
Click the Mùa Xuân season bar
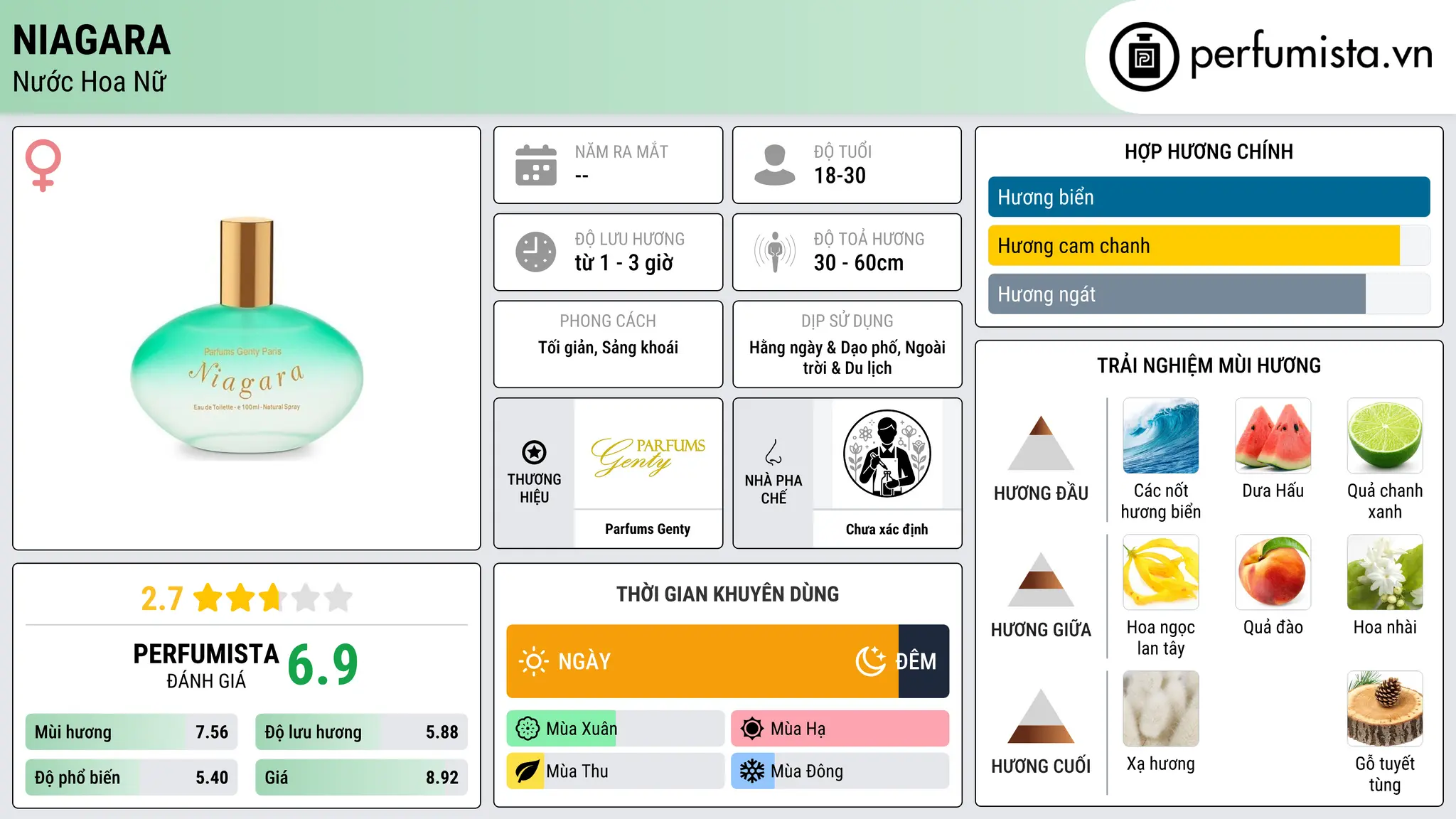click(616, 729)
